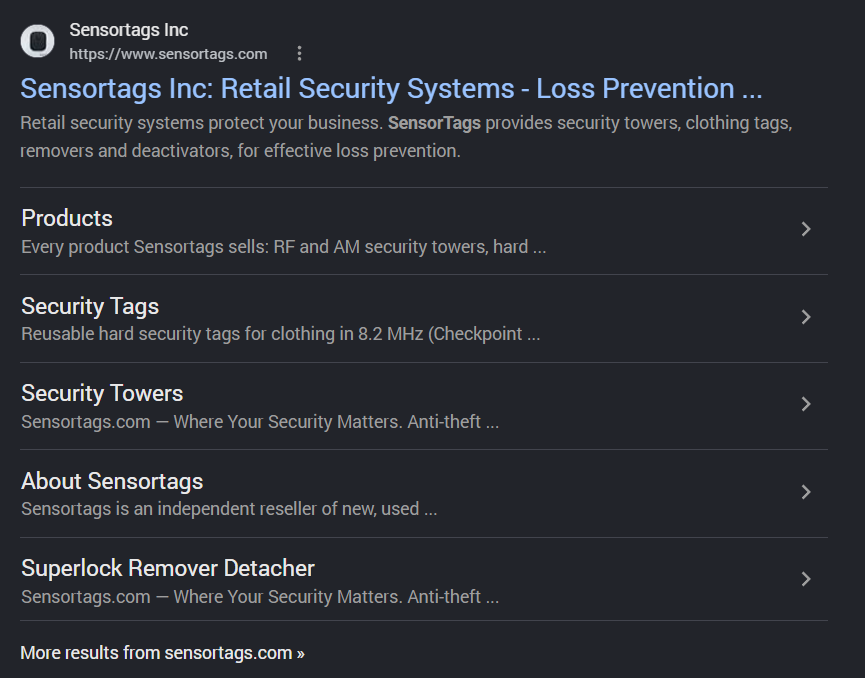
Task: Click the chevron beside Security Towers
Action: point(806,404)
